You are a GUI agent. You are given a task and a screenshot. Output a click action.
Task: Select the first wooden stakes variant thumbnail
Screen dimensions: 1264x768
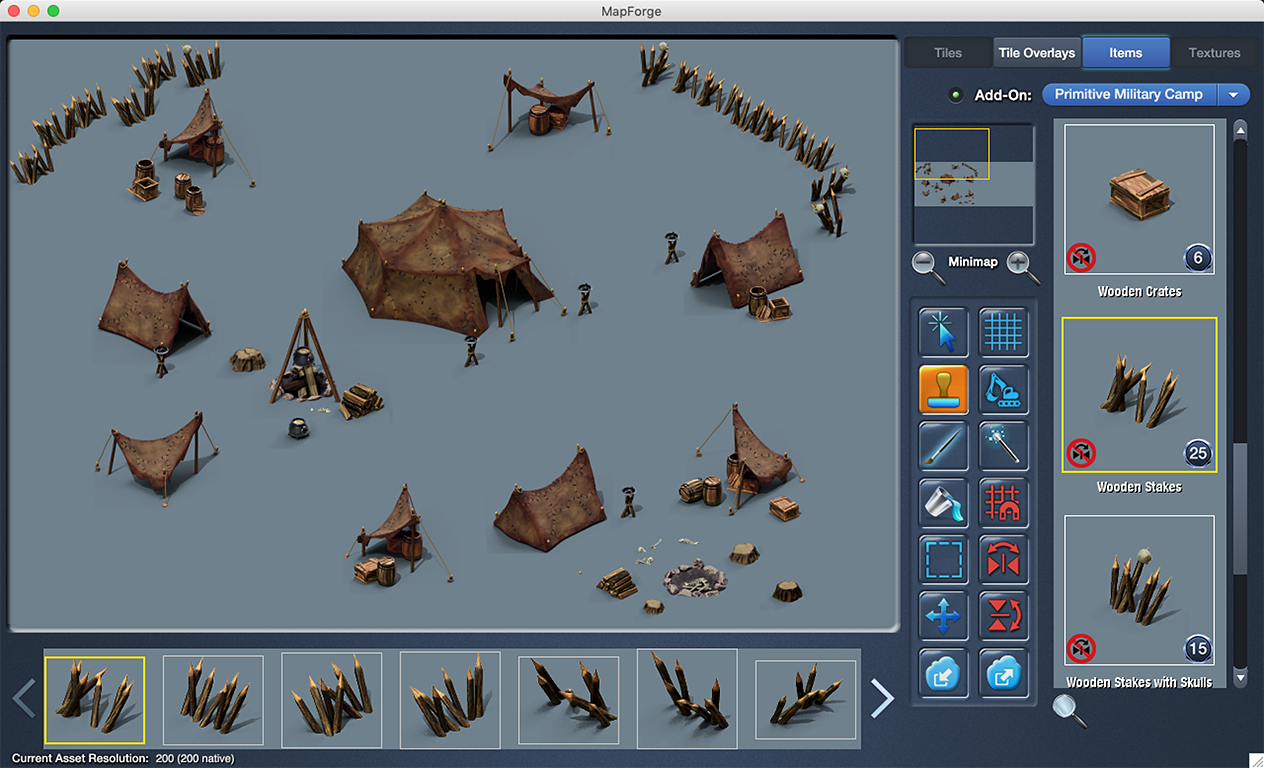pyautogui.click(x=95, y=700)
